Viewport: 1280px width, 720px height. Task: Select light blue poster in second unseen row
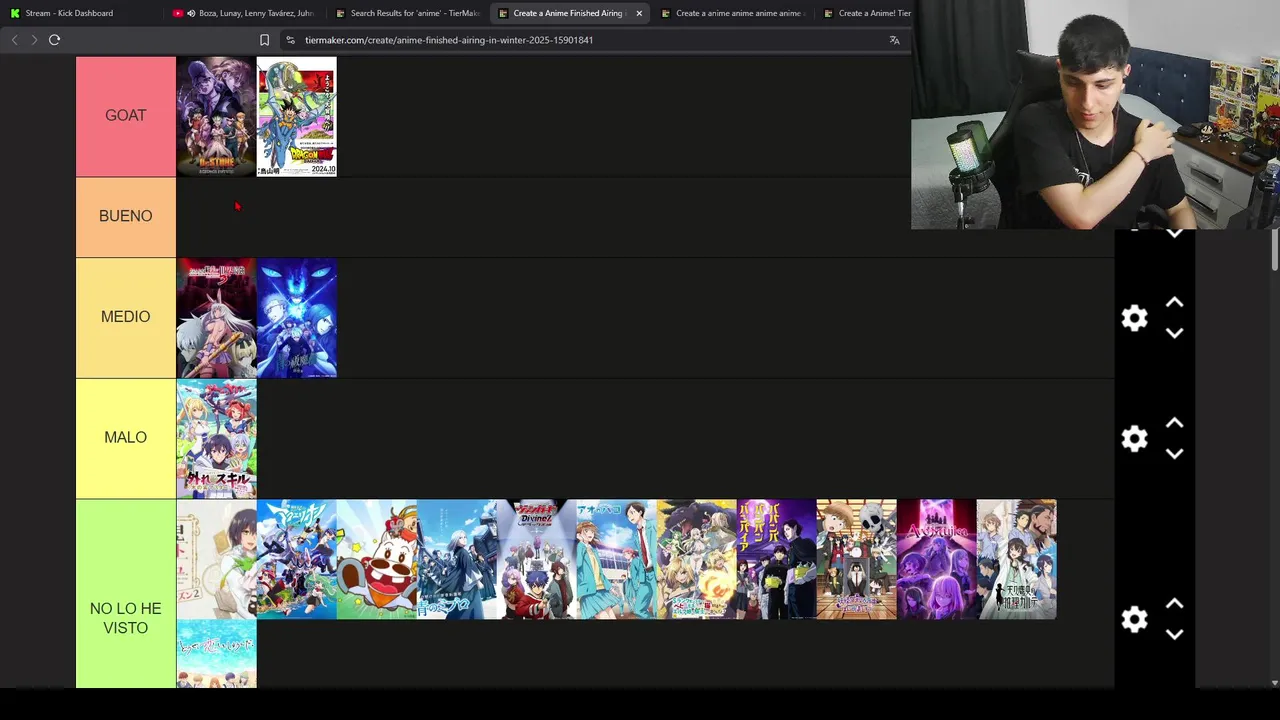click(216, 654)
